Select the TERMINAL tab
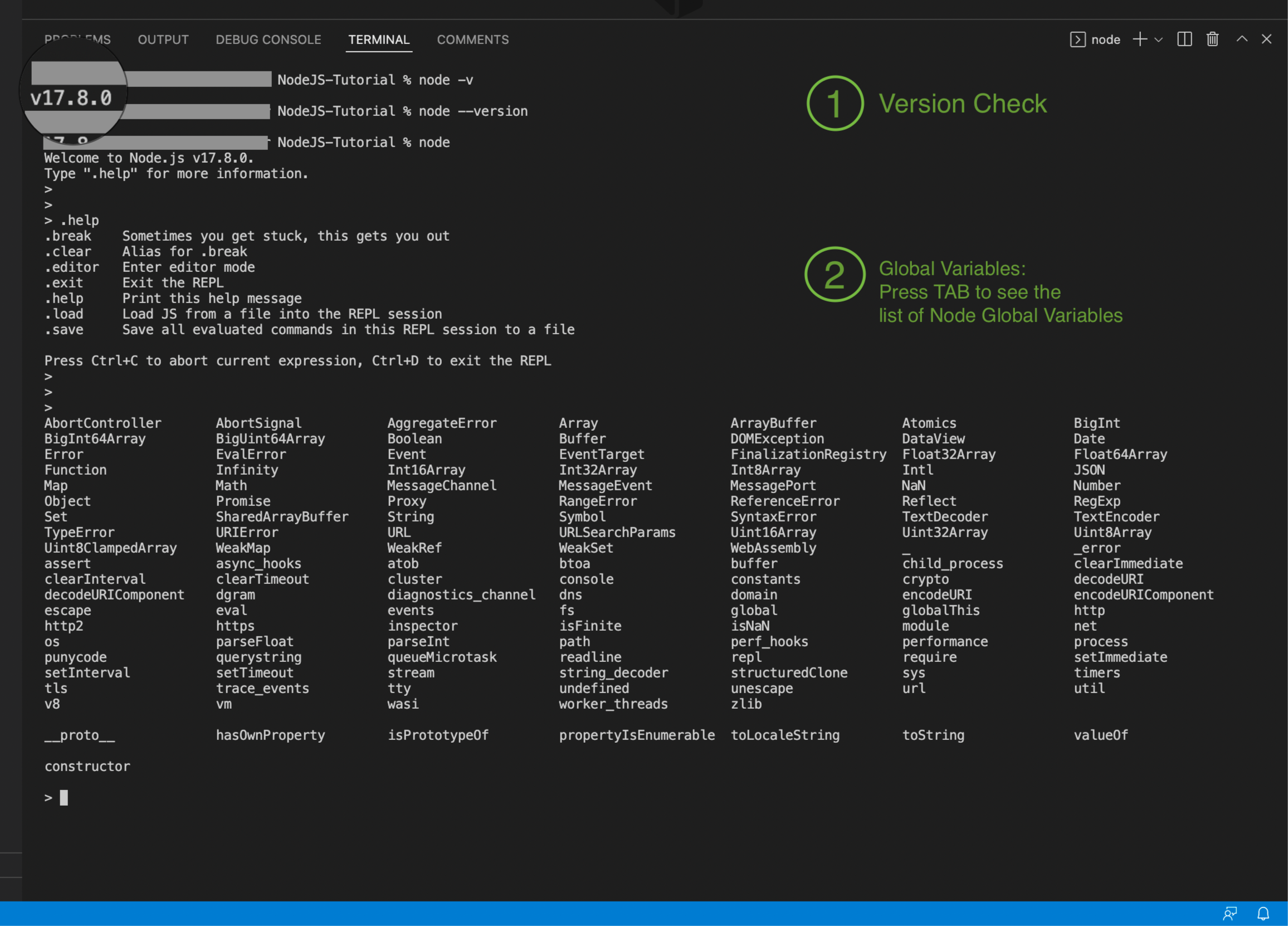 coord(379,40)
